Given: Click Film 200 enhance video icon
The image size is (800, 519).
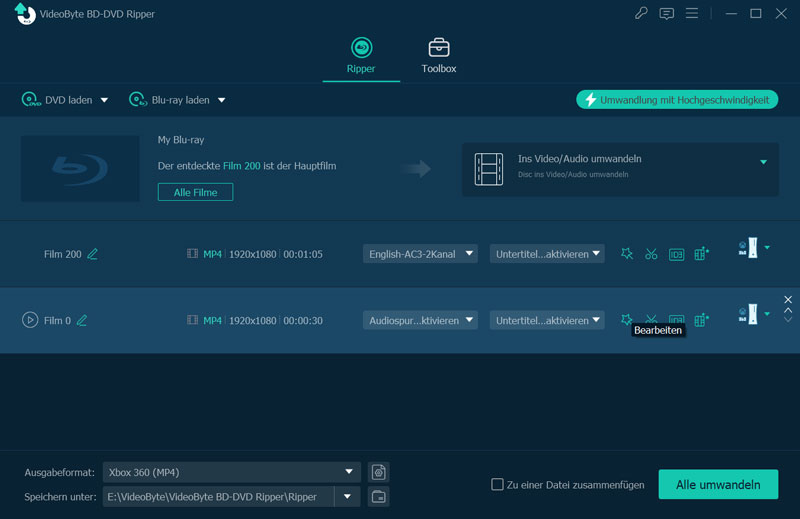Looking at the screenshot, I should click(x=702, y=254).
